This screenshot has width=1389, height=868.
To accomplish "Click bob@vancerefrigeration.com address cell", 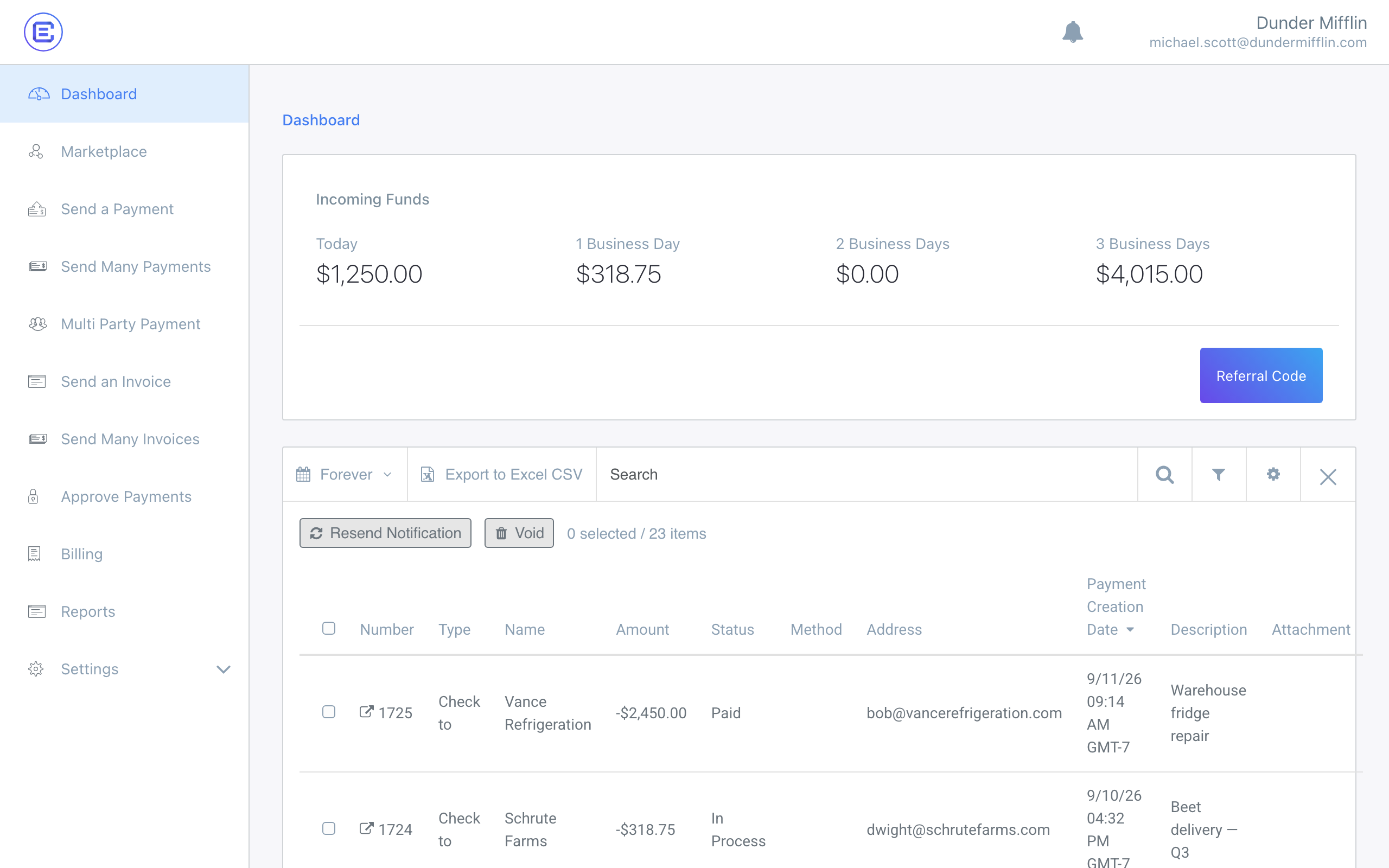I will [964, 713].
